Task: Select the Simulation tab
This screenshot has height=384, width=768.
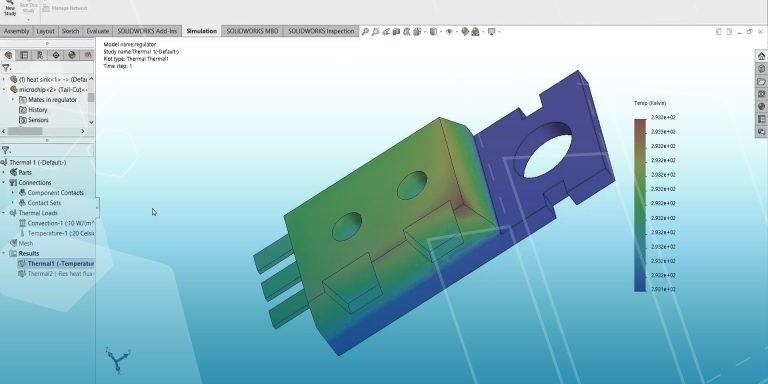Action: click(201, 31)
